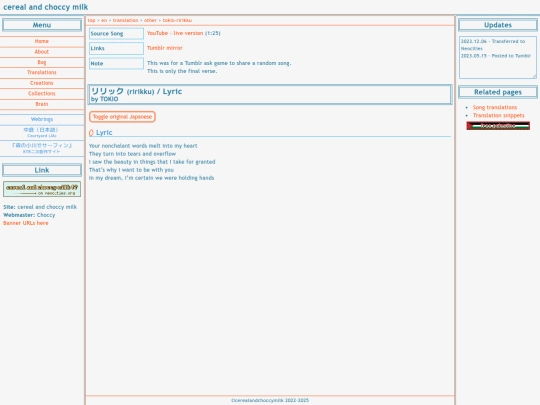Open the About menu link

[42, 52]
